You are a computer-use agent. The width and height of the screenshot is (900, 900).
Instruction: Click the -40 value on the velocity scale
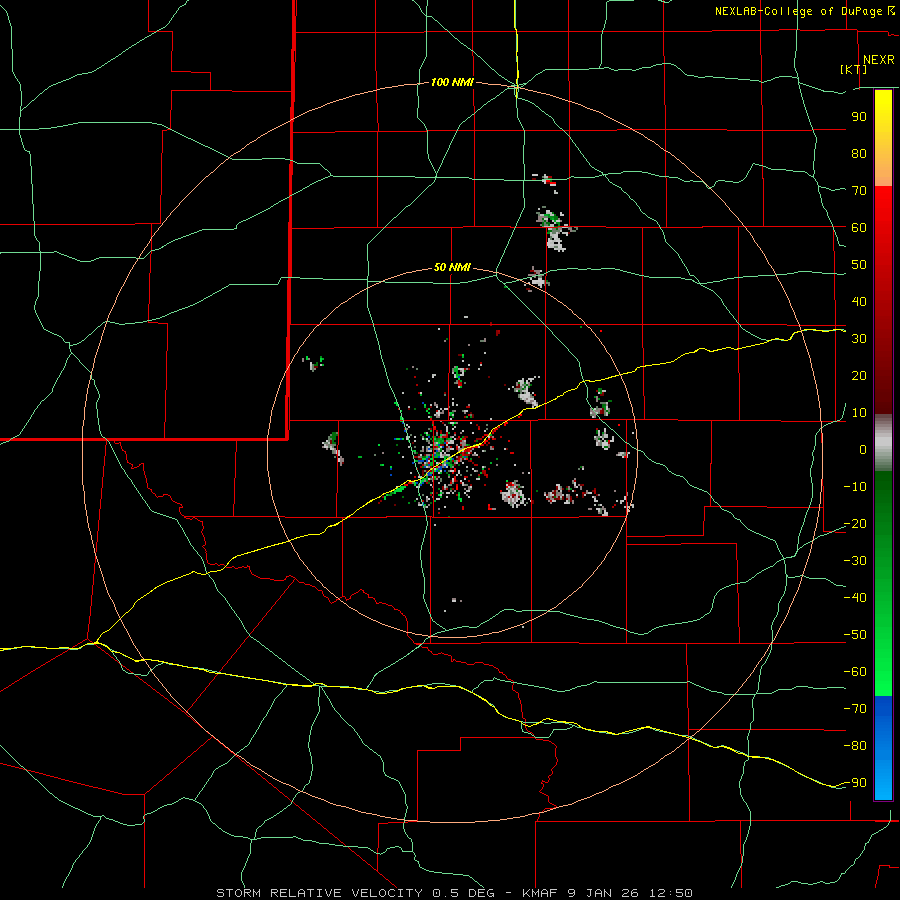click(855, 598)
